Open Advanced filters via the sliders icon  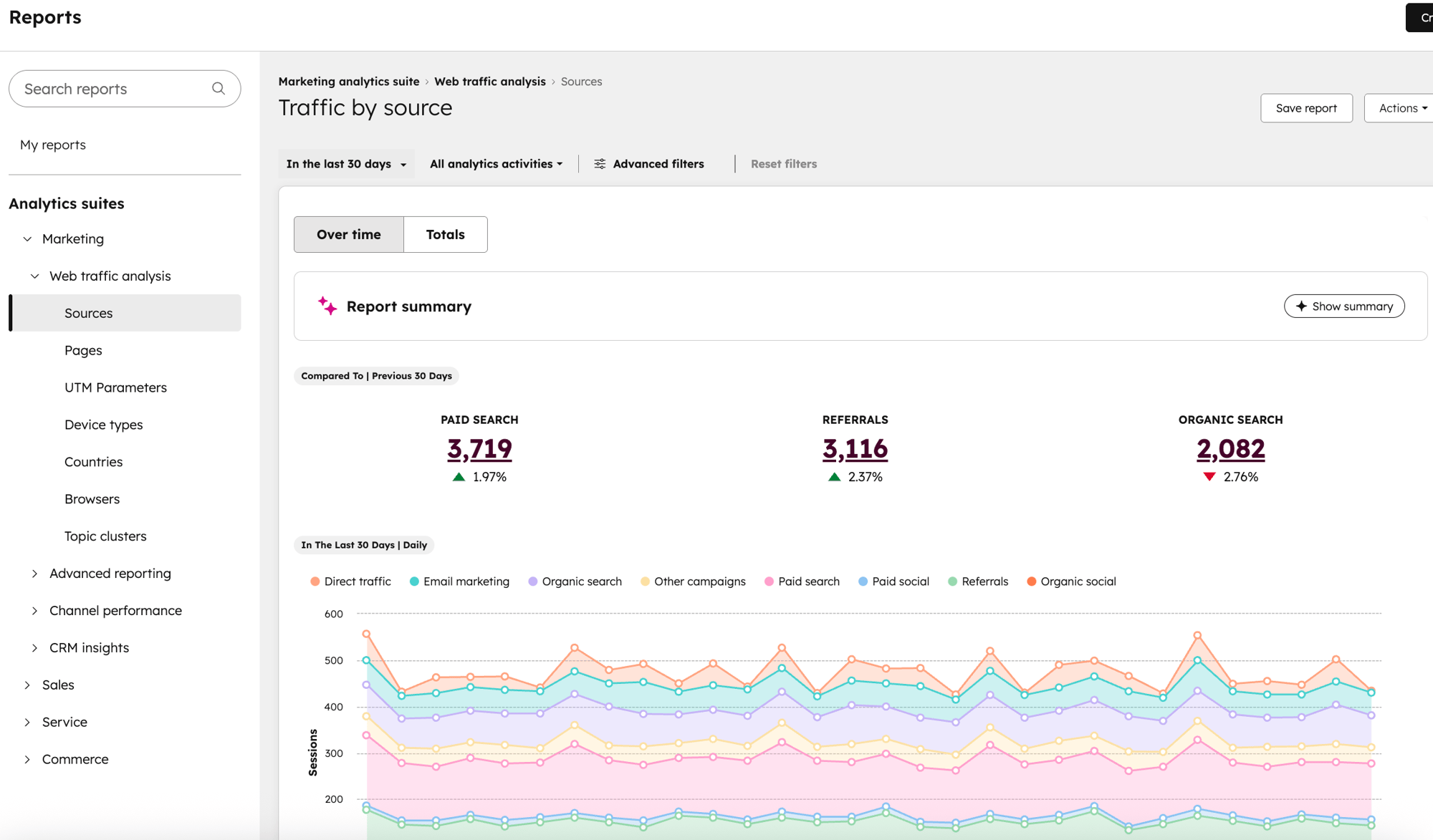[600, 163]
